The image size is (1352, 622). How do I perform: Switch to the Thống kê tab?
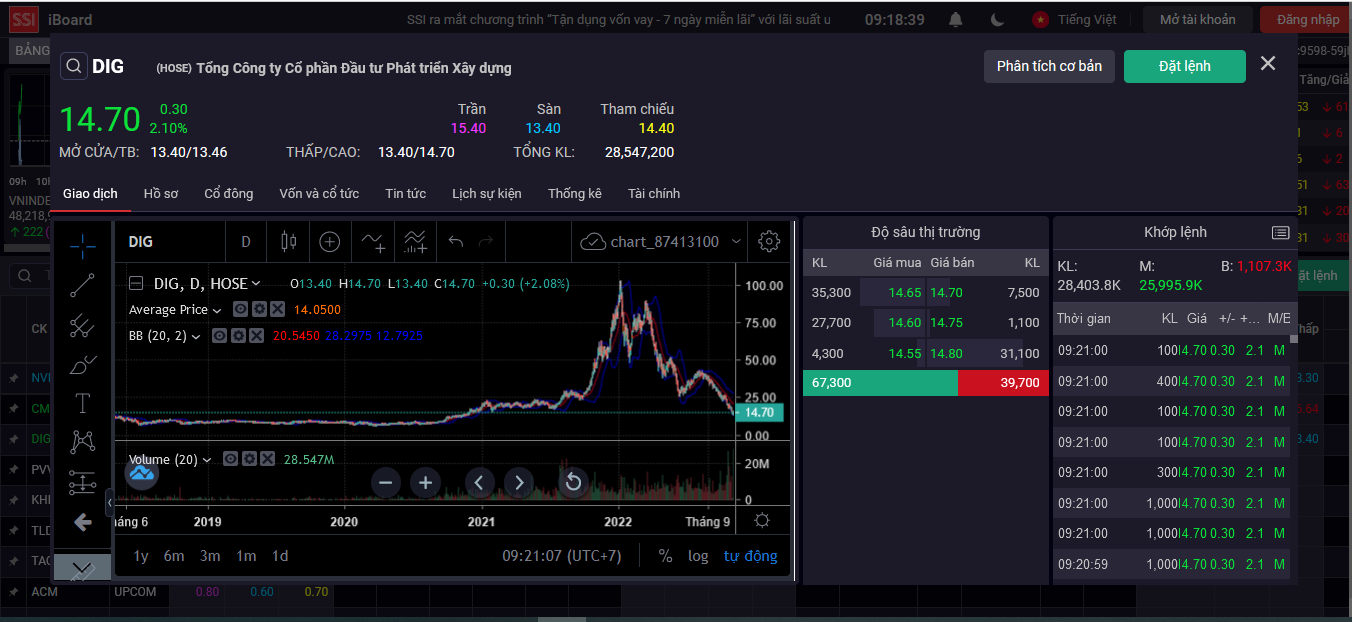click(575, 193)
